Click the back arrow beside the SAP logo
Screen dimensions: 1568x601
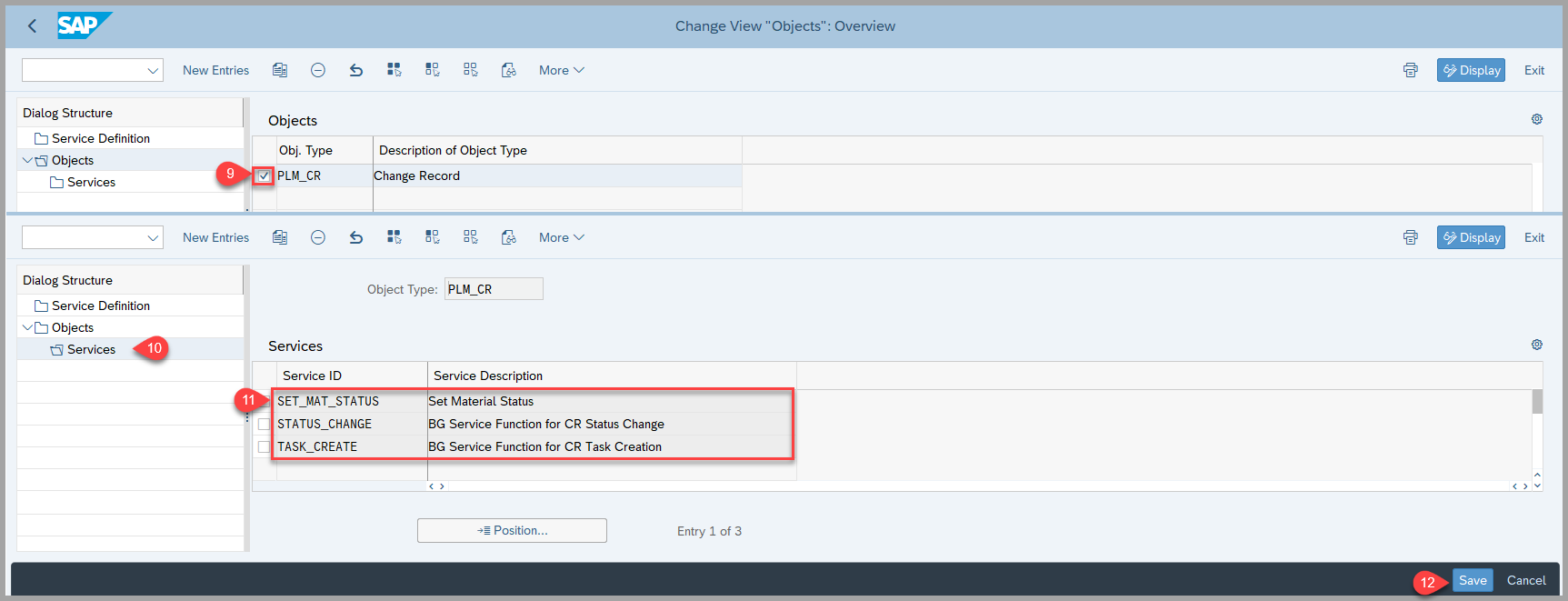coord(33,26)
